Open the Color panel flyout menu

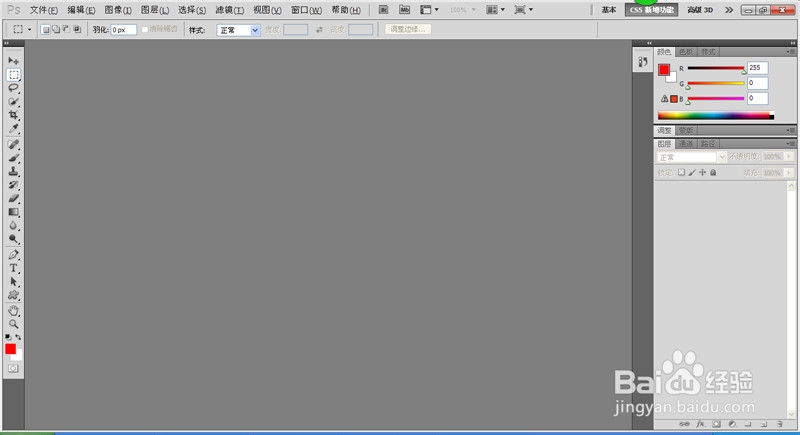tap(791, 52)
